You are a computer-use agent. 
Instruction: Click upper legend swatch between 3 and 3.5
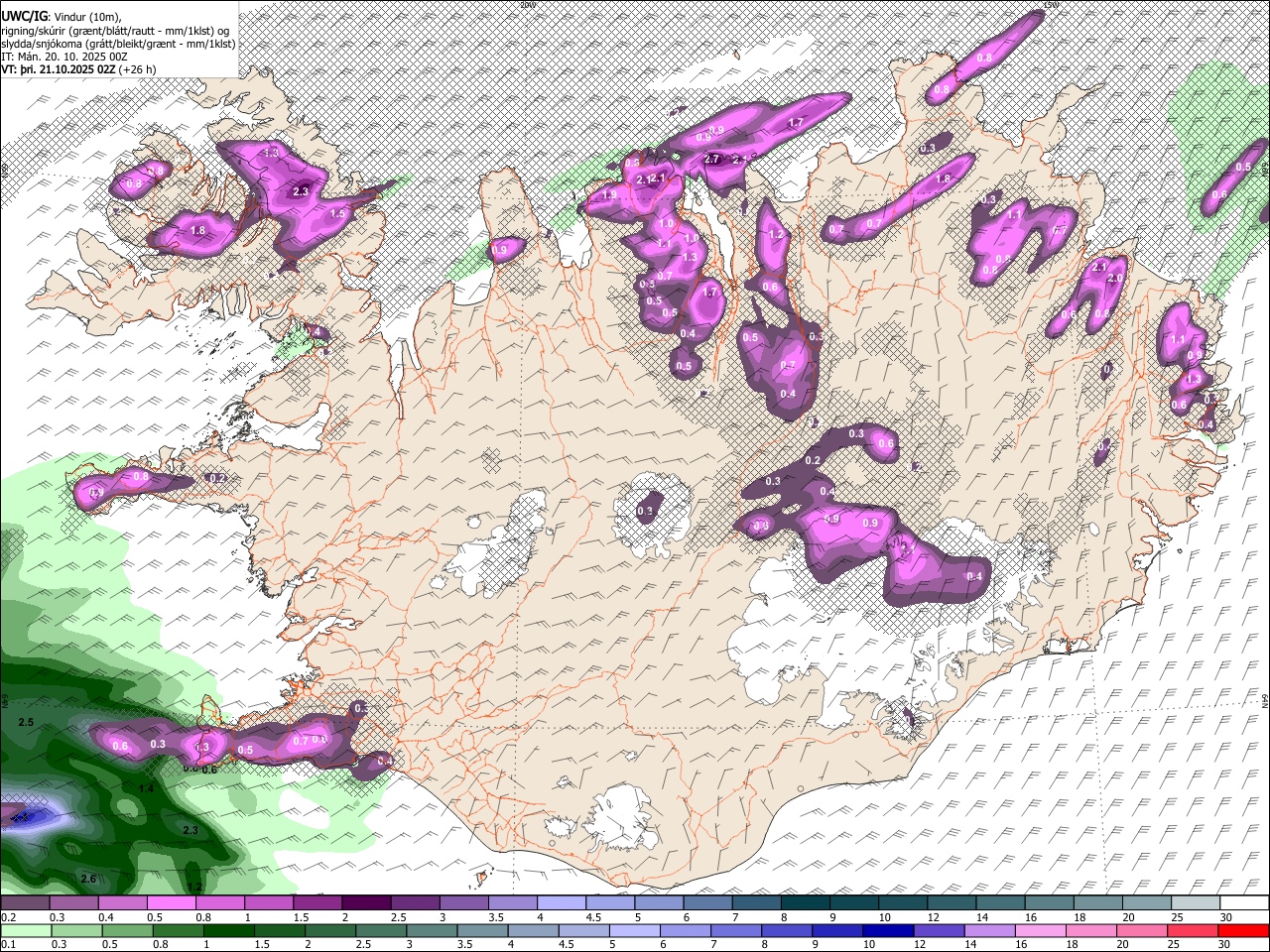click(463, 903)
